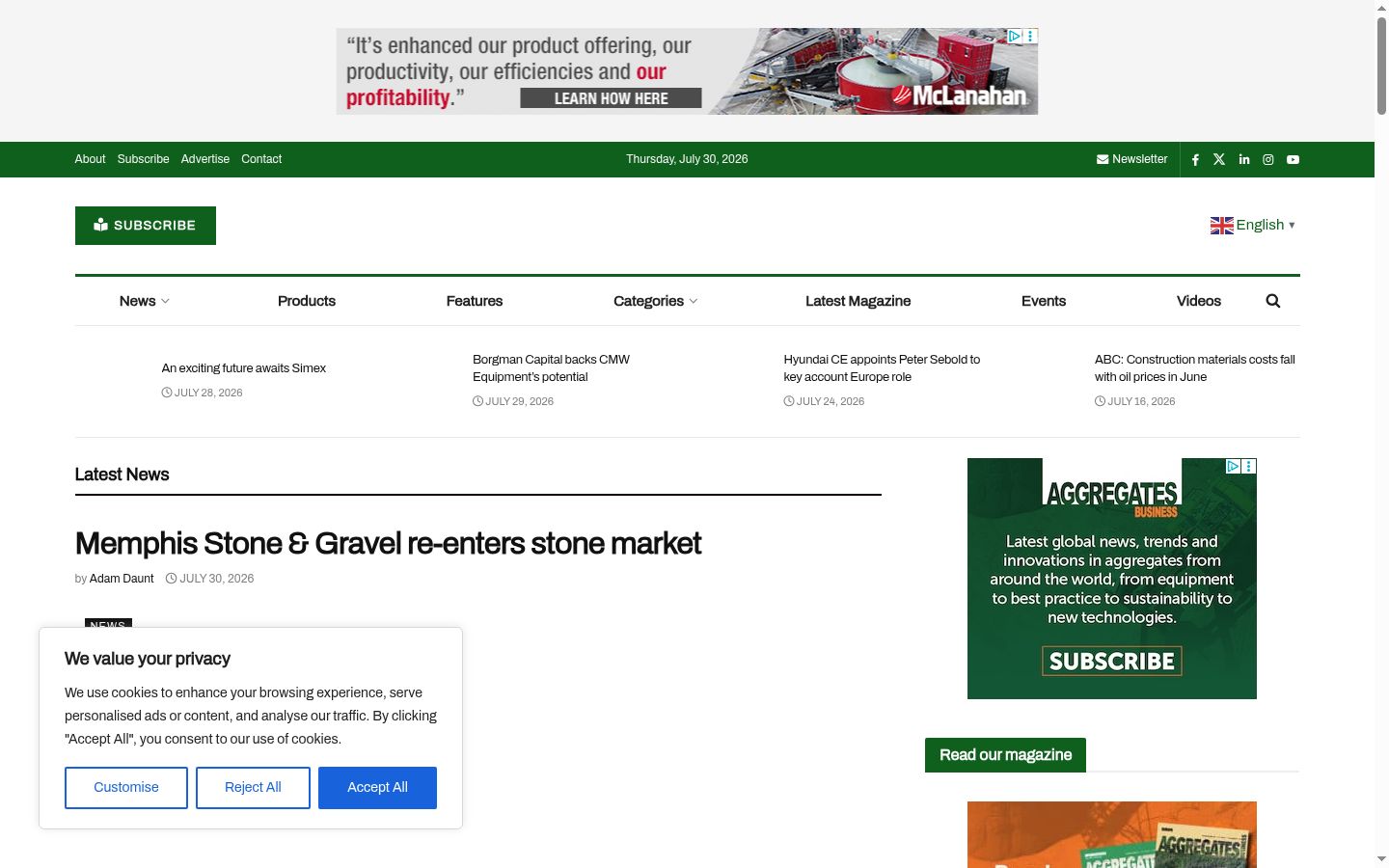Expand the News menu chevron

click(165, 301)
